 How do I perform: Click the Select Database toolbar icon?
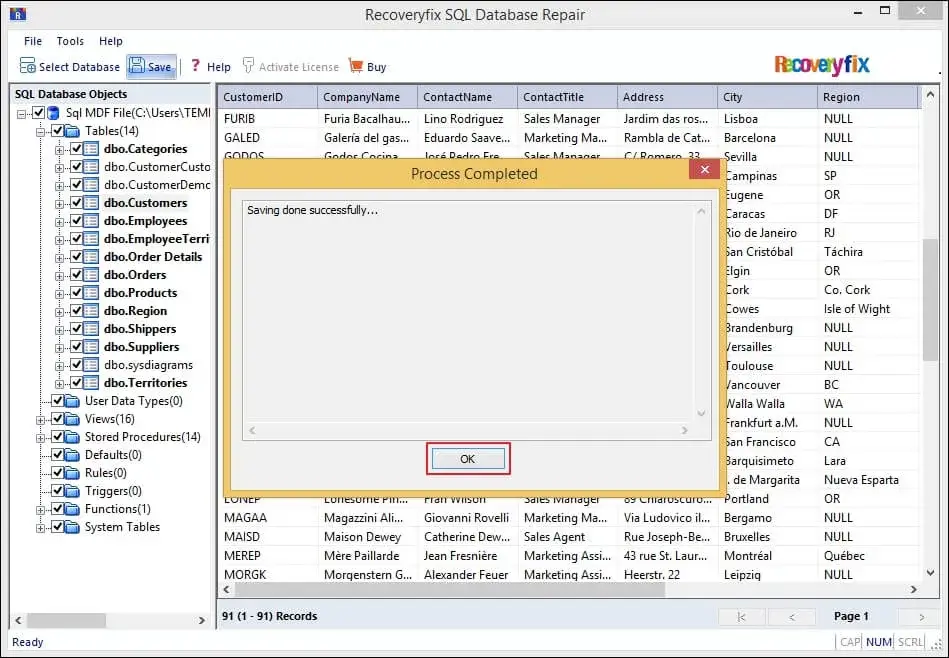[x=27, y=65]
